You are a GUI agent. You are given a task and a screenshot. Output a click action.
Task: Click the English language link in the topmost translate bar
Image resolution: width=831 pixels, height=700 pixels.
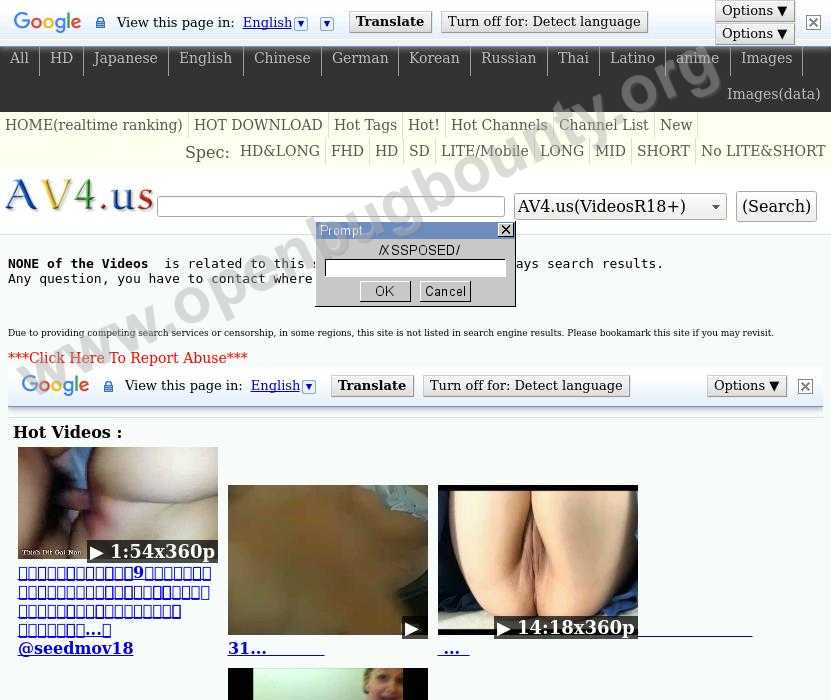[x=267, y=23]
